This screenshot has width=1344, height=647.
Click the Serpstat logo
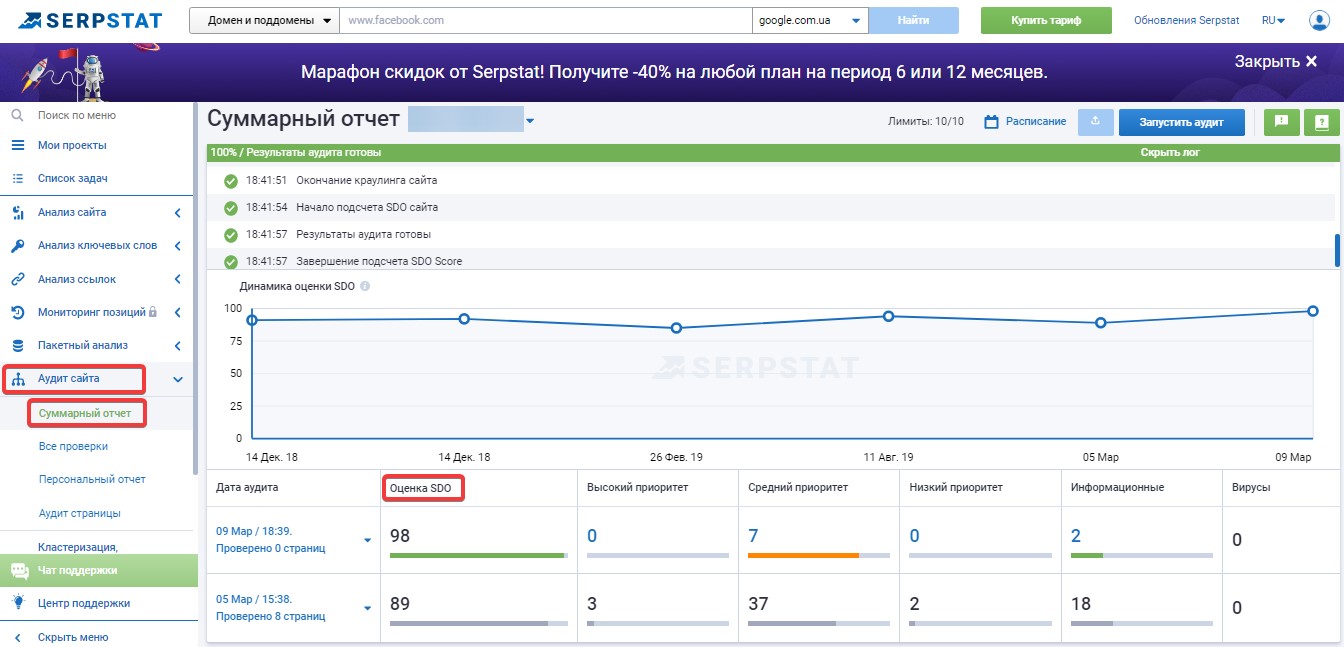[88, 20]
